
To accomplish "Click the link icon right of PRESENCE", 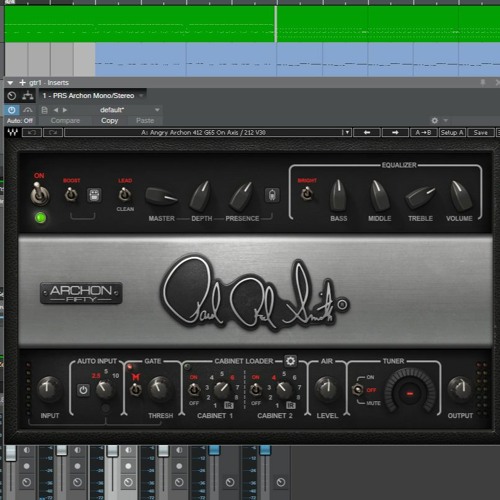I will (272, 195).
